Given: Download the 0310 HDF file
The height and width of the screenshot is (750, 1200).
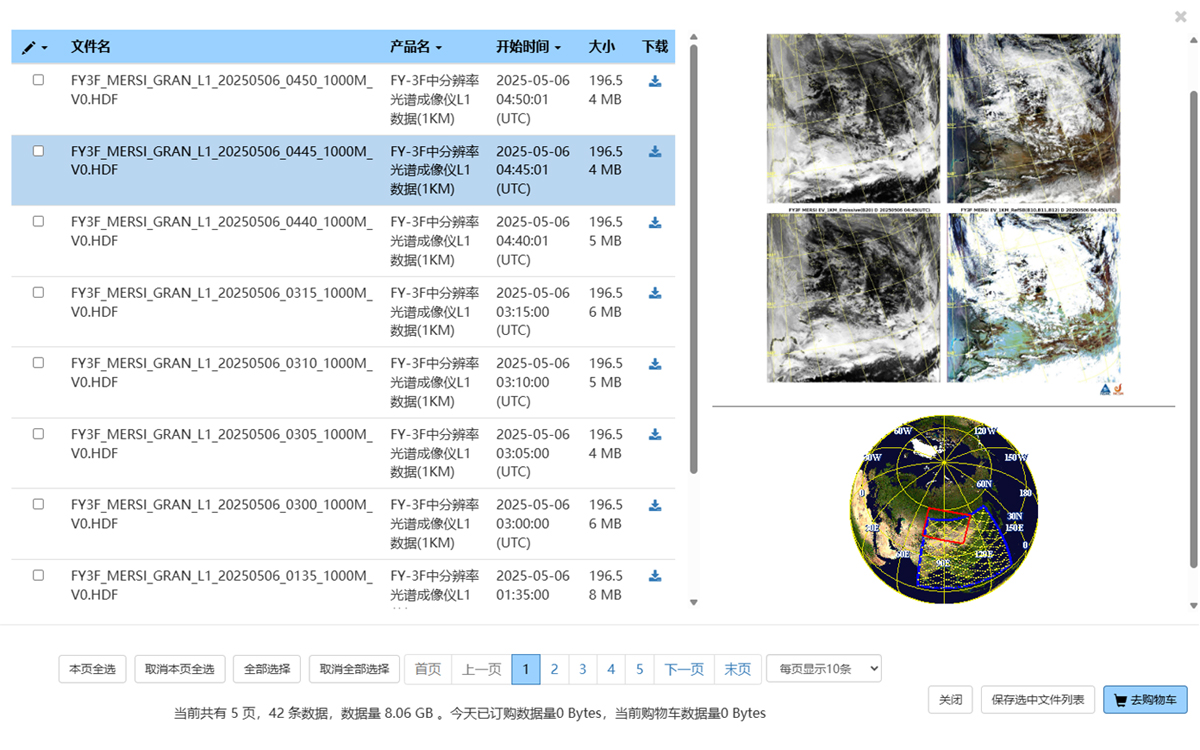Looking at the screenshot, I should pyautogui.click(x=655, y=364).
